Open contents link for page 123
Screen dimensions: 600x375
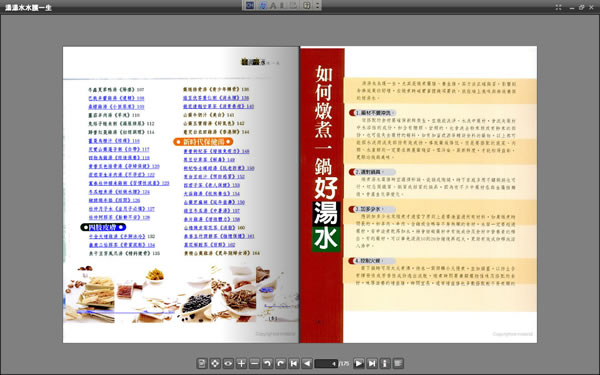coord(129,183)
